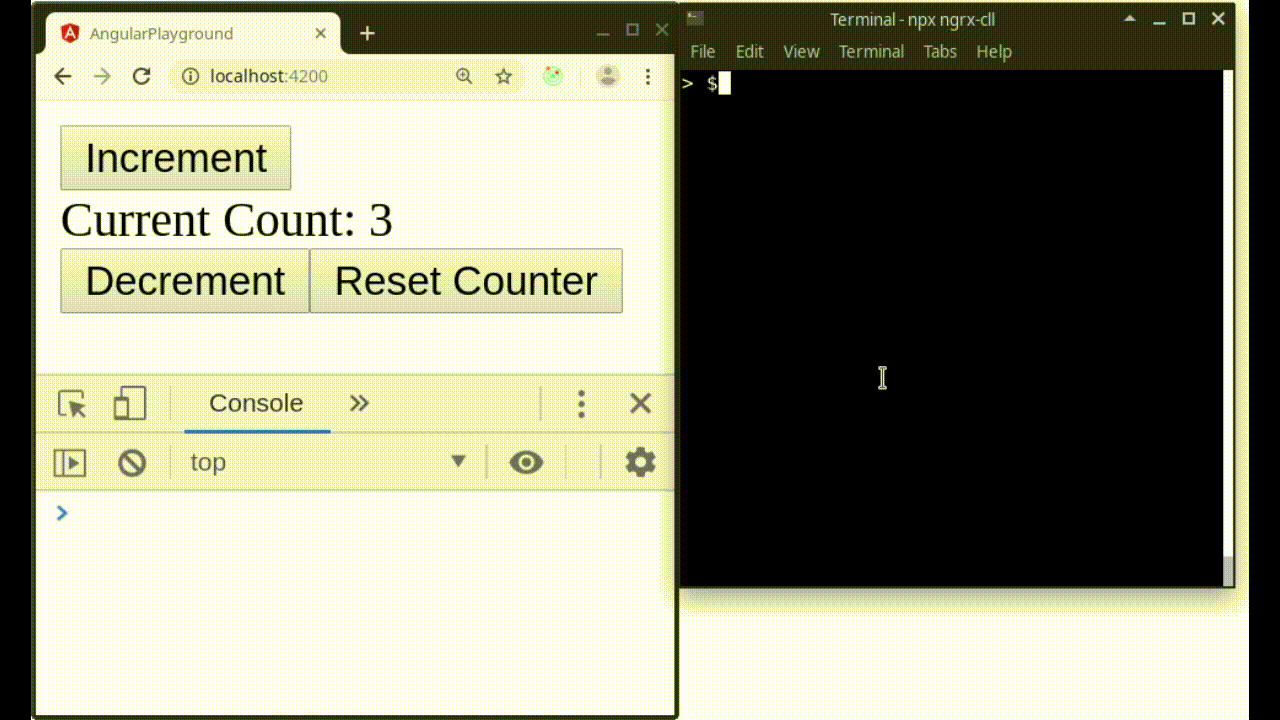
Task: Open the terminal Edit menu
Action: (749, 52)
